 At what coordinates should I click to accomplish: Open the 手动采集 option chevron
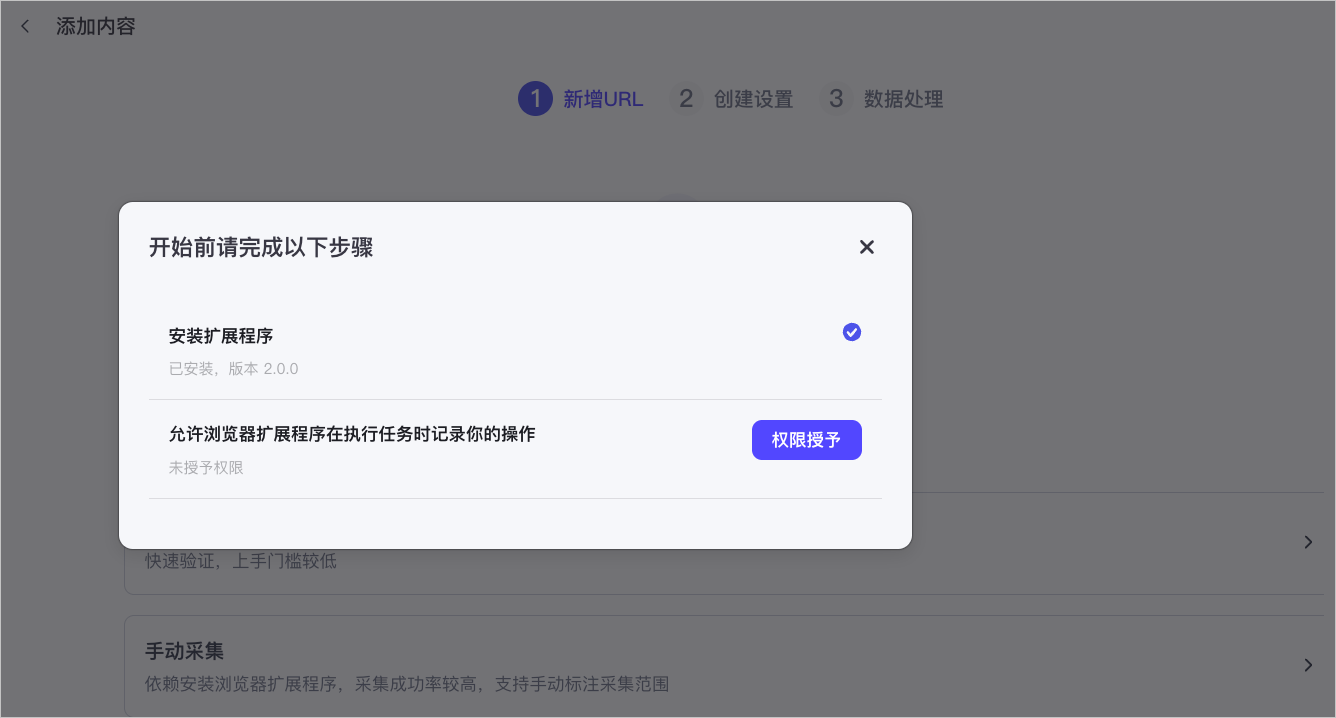pyautogui.click(x=1308, y=665)
